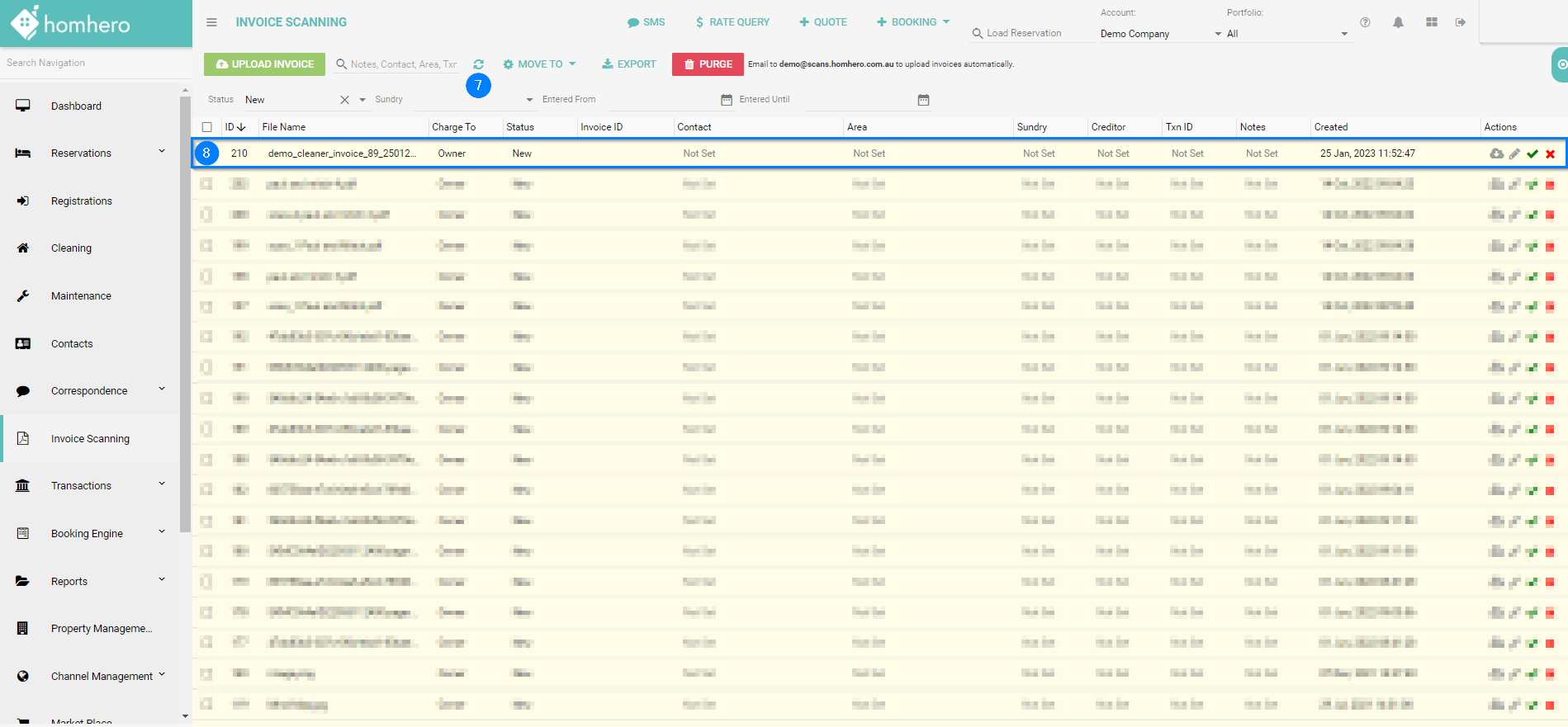This screenshot has height=727, width=1568.
Task: Click the logout arrow icon
Action: (1461, 22)
